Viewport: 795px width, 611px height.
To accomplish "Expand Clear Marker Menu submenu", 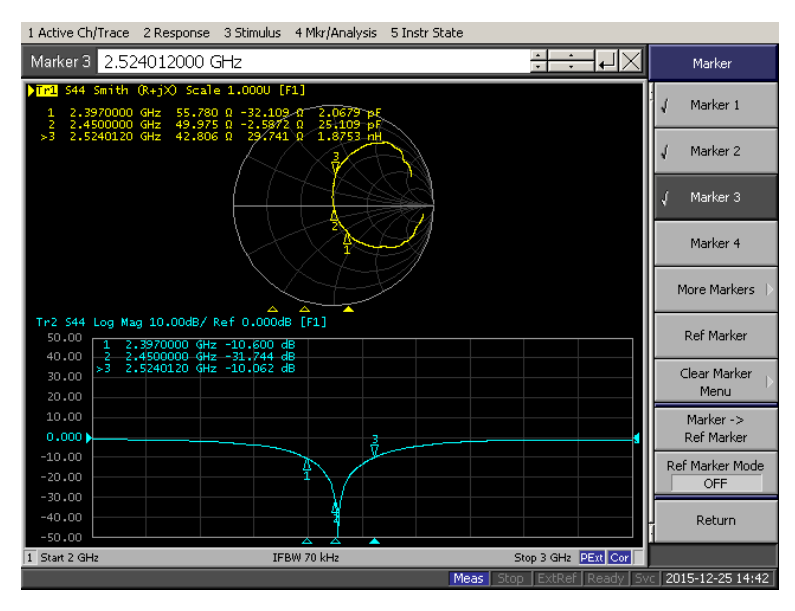I will click(715, 382).
